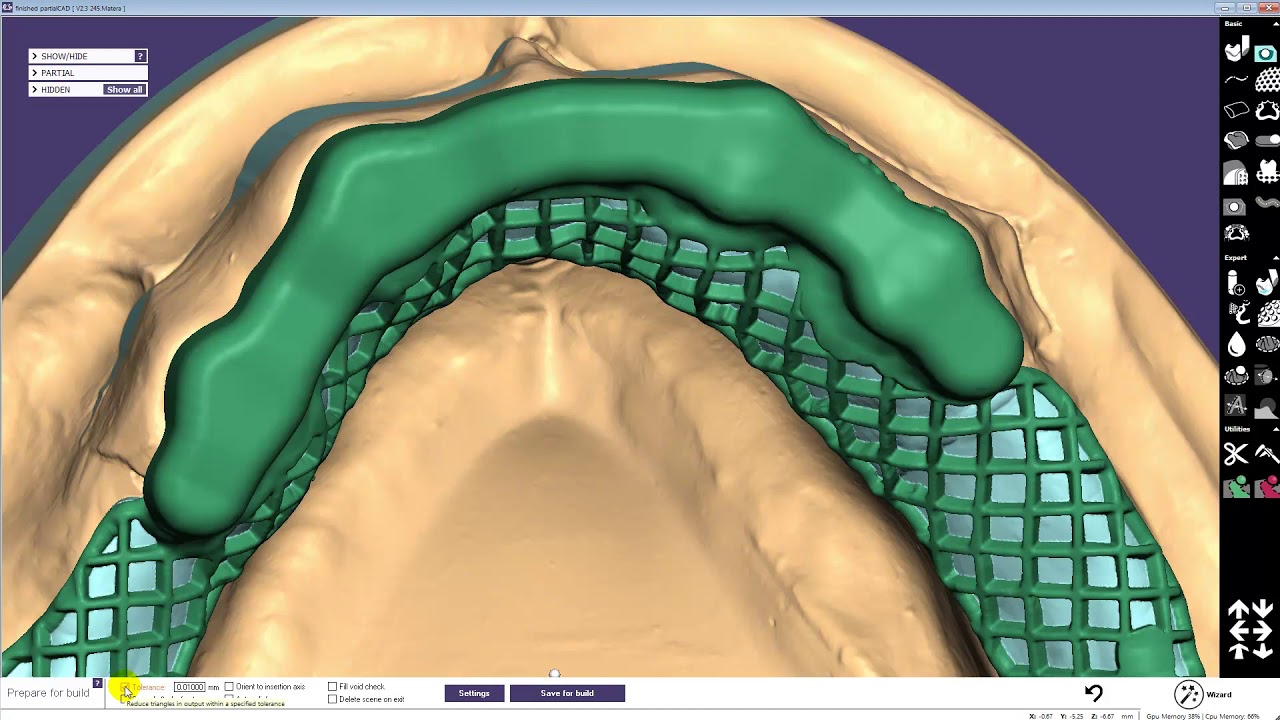1280x720 pixels.
Task: Select the Expert tooth-with-blue-area tool
Action: 1267,284
